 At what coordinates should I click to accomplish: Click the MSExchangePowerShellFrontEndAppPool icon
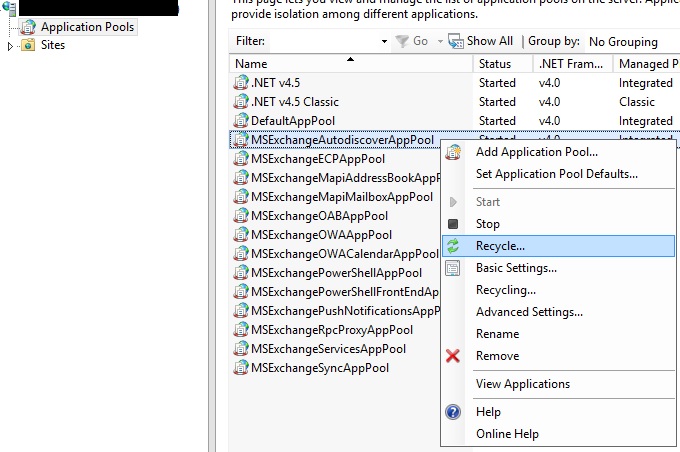coord(241,292)
